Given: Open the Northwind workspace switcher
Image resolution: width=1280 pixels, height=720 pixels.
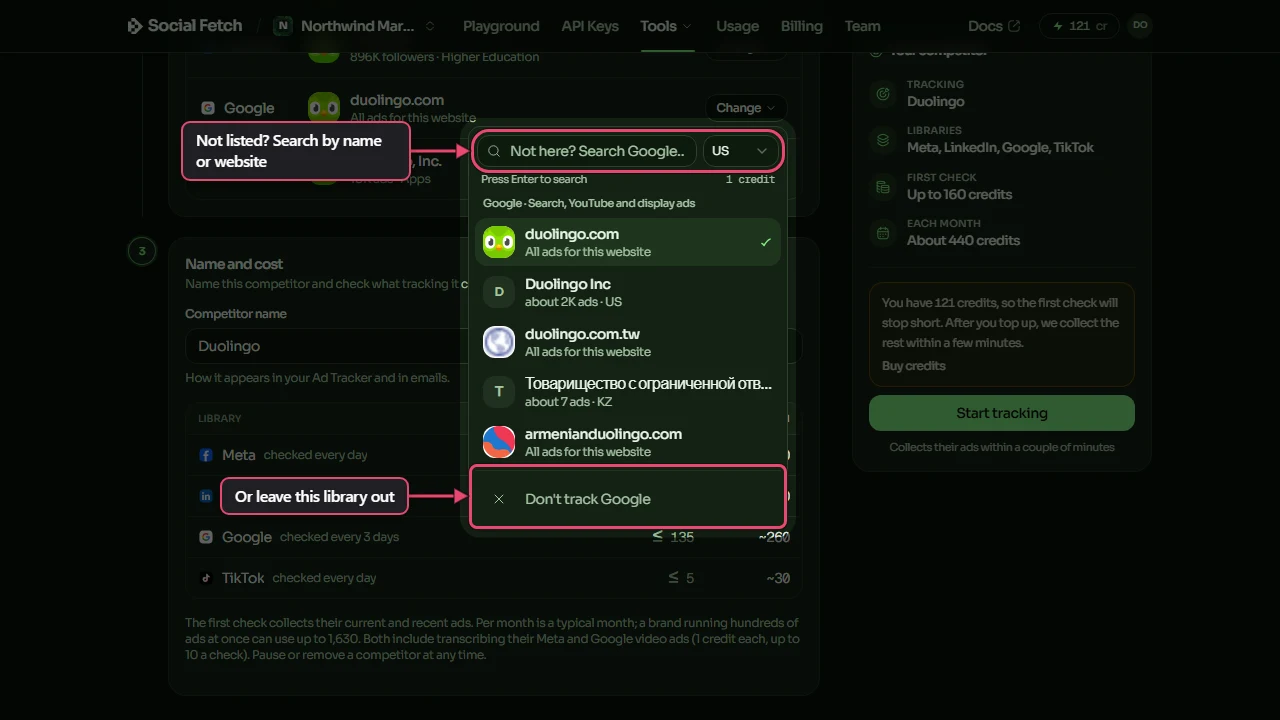Looking at the screenshot, I should click(x=356, y=26).
